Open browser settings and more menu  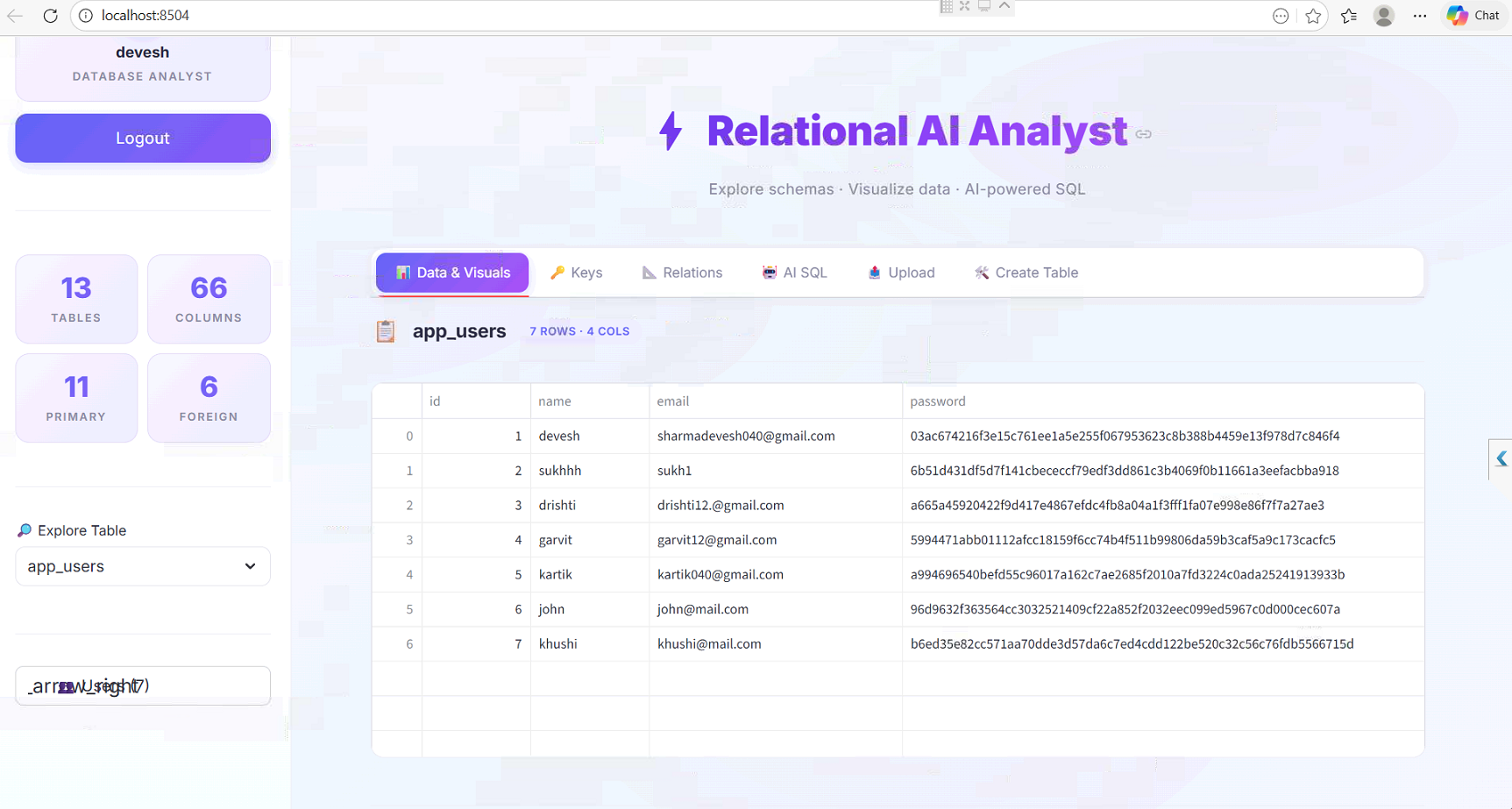click(x=1420, y=16)
